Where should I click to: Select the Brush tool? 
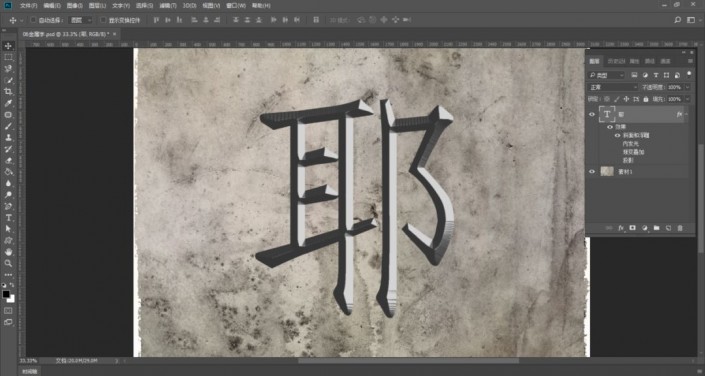(x=8, y=126)
